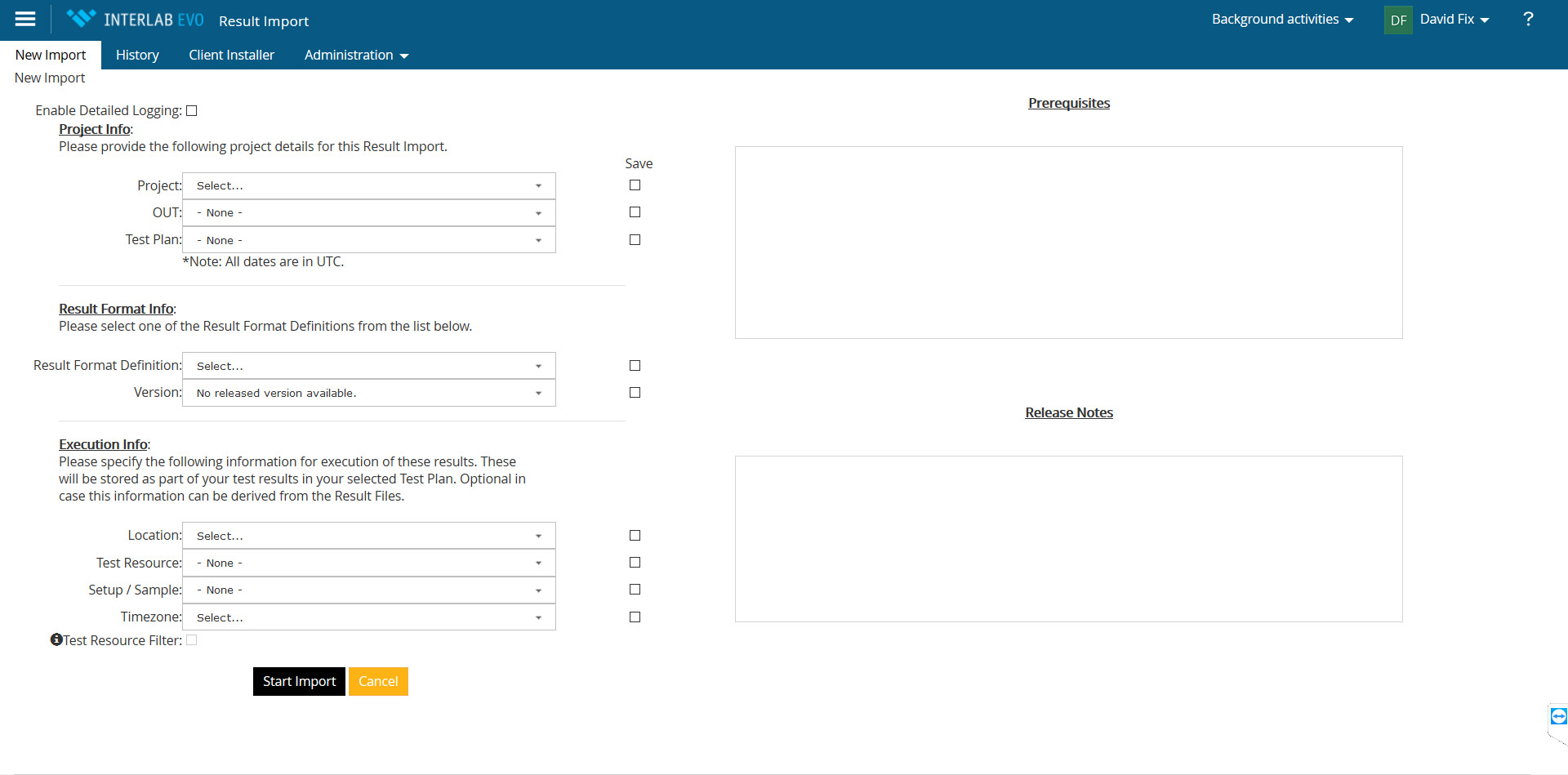Tick the Save checkbox for Timezone

635,617
